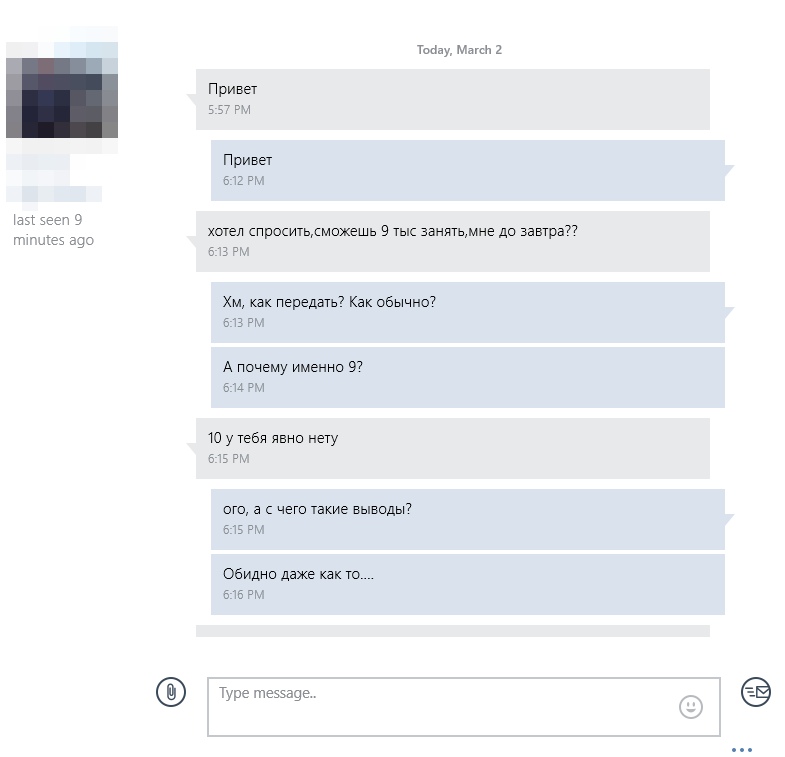This screenshot has height=757, width=785.
Task: Select the "10 у тебя явно нету" message
Action: click(452, 448)
